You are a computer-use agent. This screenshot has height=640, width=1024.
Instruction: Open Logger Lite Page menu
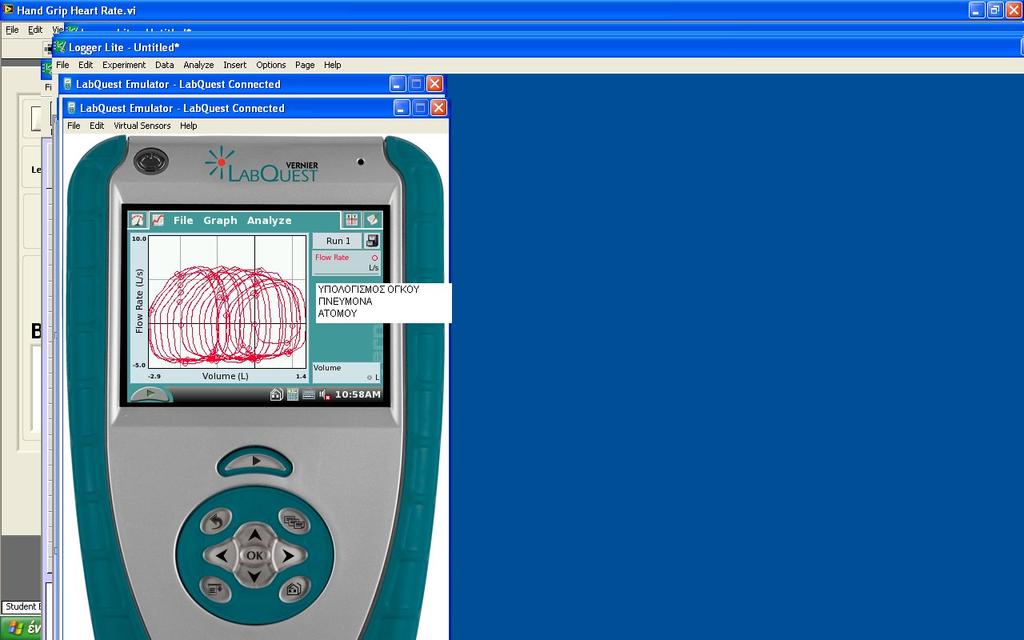pyautogui.click(x=305, y=65)
